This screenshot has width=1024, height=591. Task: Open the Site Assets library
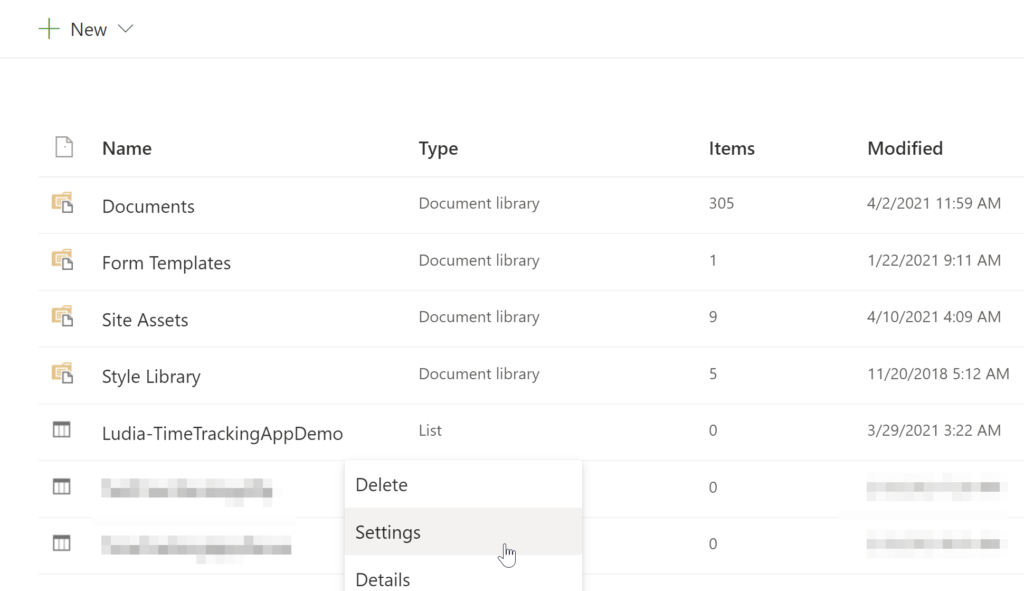pos(145,320)
